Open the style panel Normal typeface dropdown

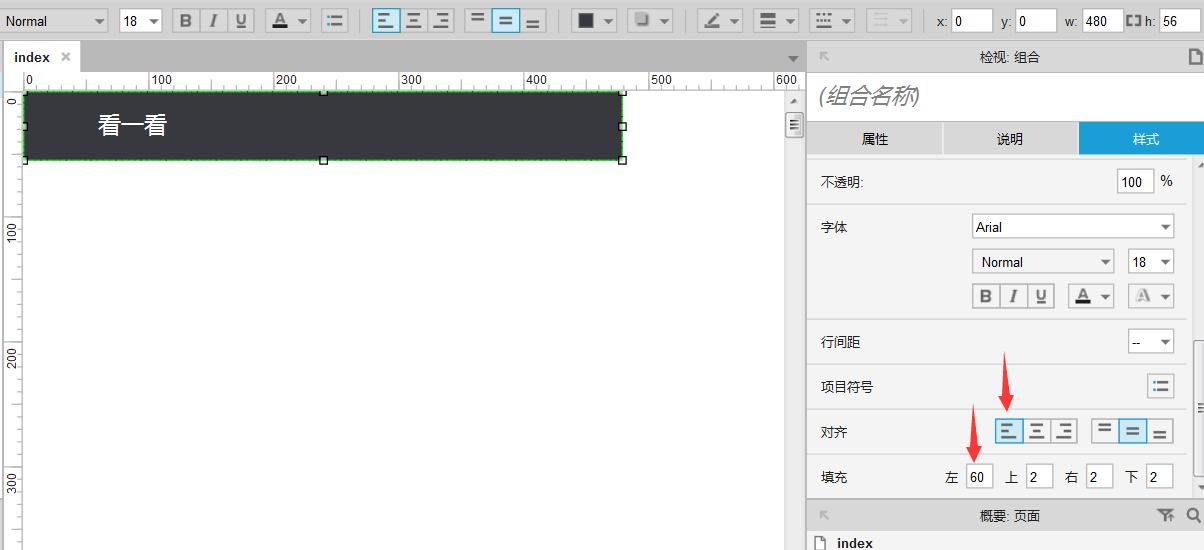[1043, 262]
